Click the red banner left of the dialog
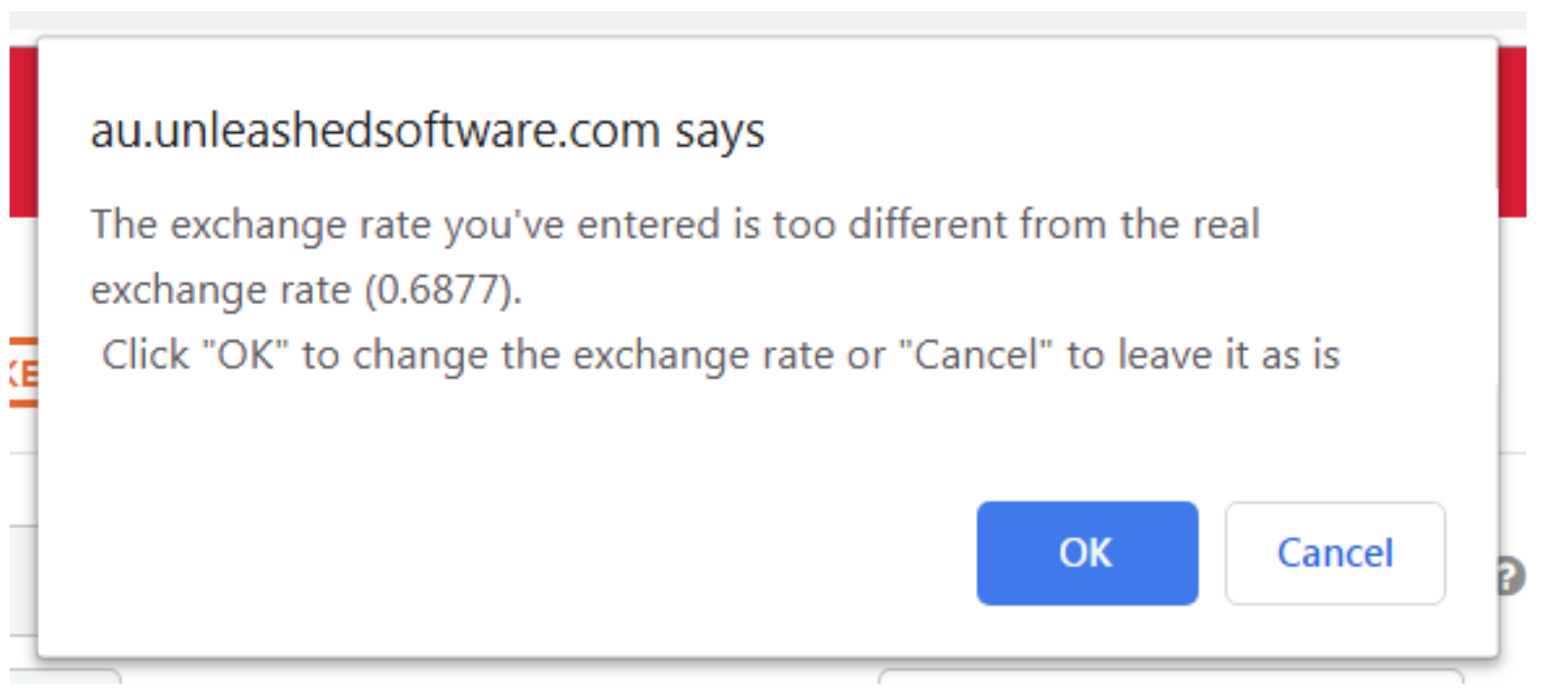The height and width of the screenshot is (695, 1568). tap(23, 130)
